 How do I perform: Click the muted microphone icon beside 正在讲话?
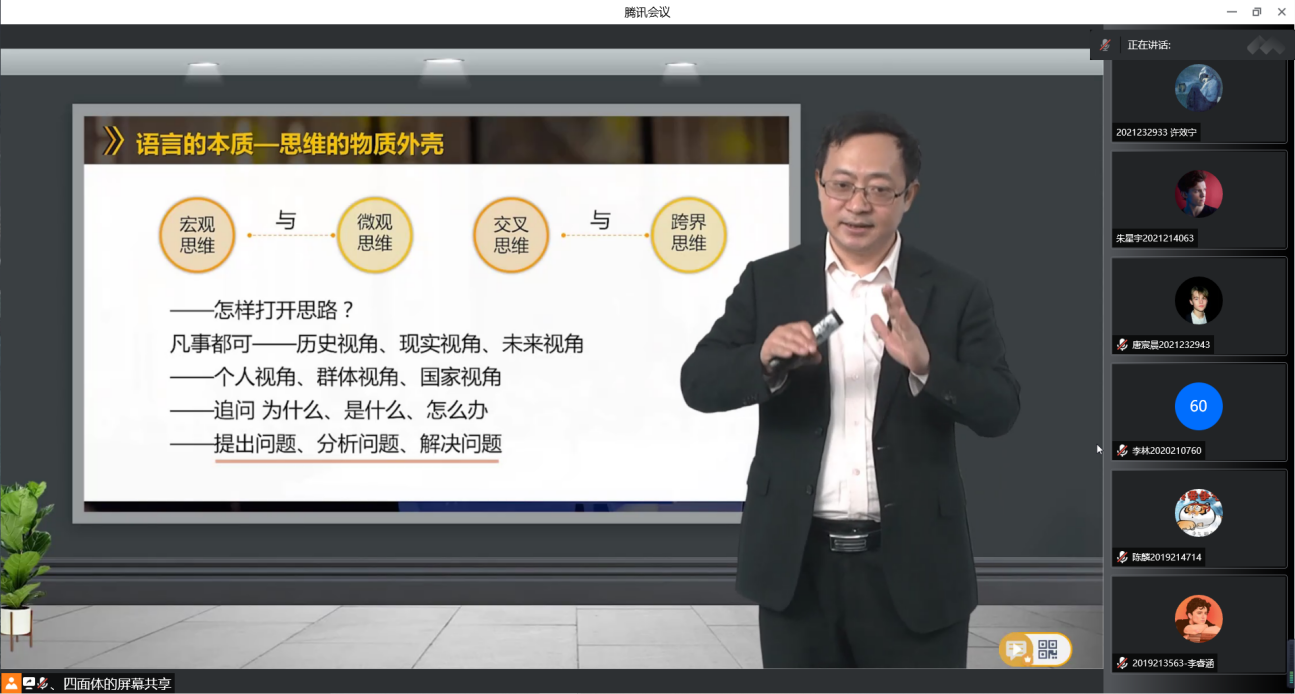(1105, 45)
